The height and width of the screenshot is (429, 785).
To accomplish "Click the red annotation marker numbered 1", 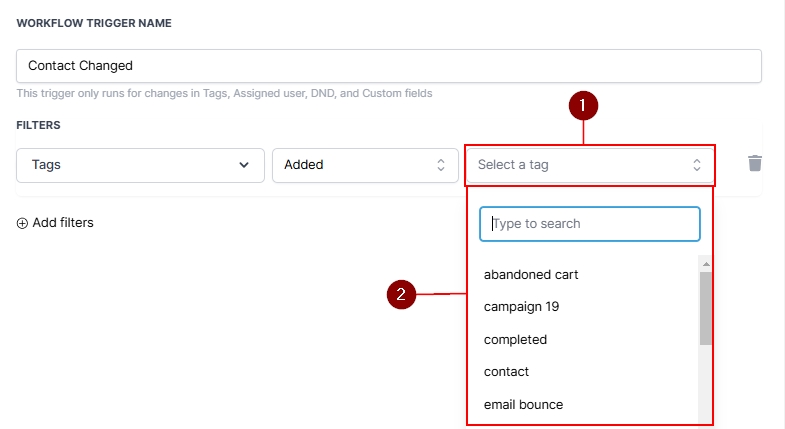I will pos(583,104).
